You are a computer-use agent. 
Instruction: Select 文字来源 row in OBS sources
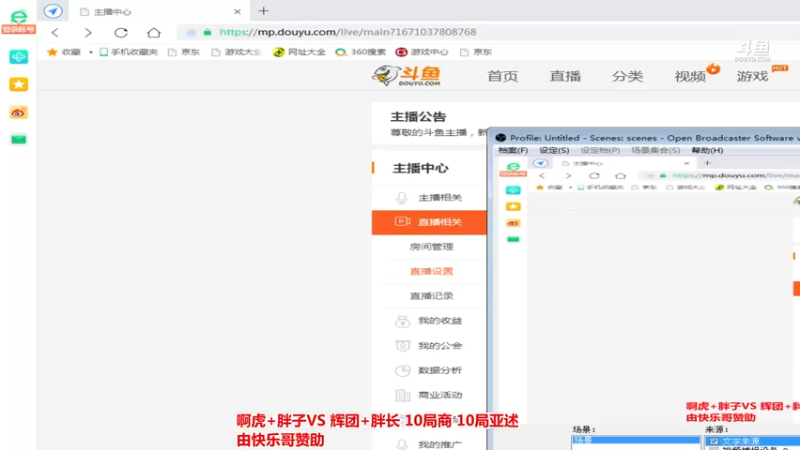[753, 441]
